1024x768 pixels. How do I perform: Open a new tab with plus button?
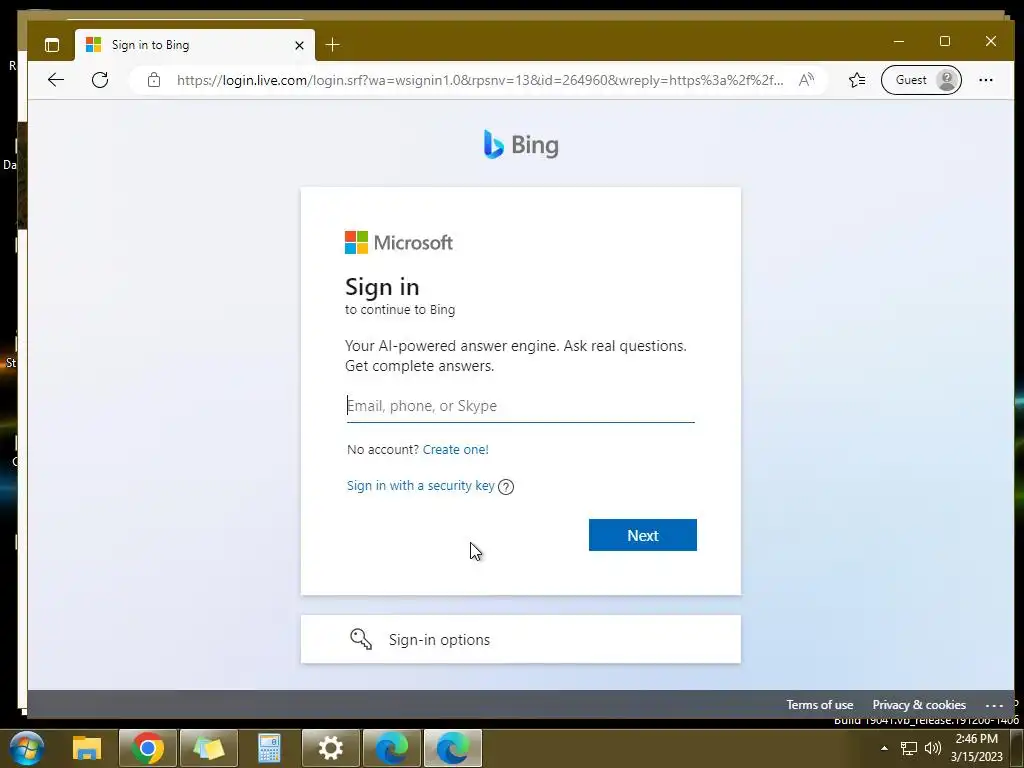pos(332,44)
